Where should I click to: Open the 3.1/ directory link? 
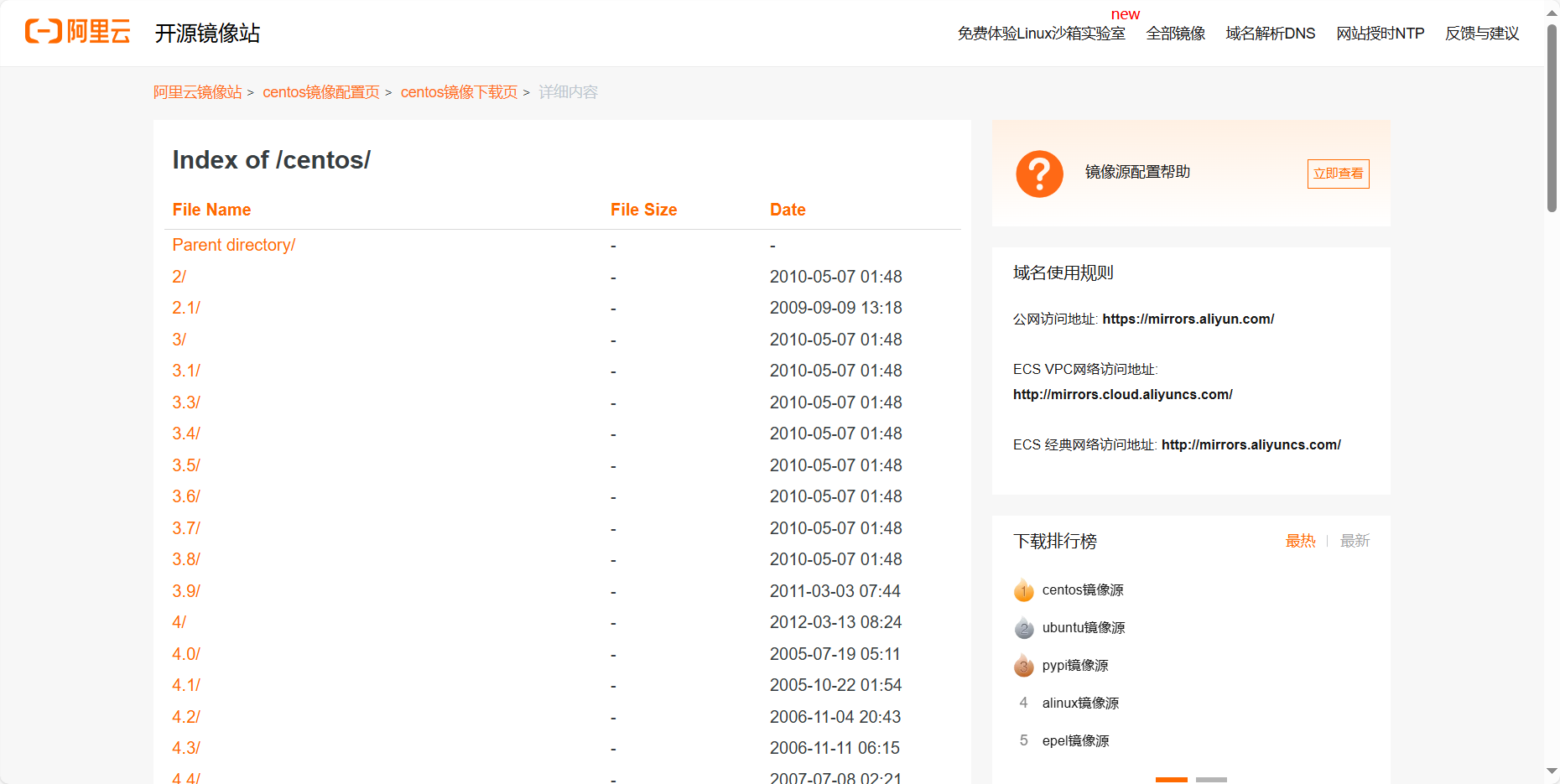(x=186, y=371)
